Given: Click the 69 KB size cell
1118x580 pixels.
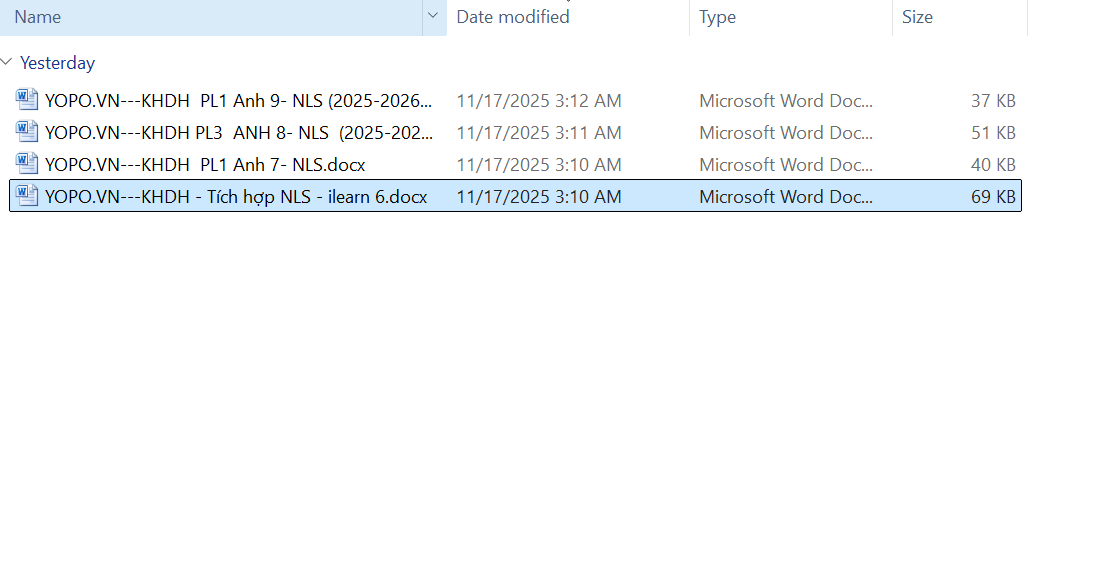Looking at the screenshot, I should click(x=993, y=197).
